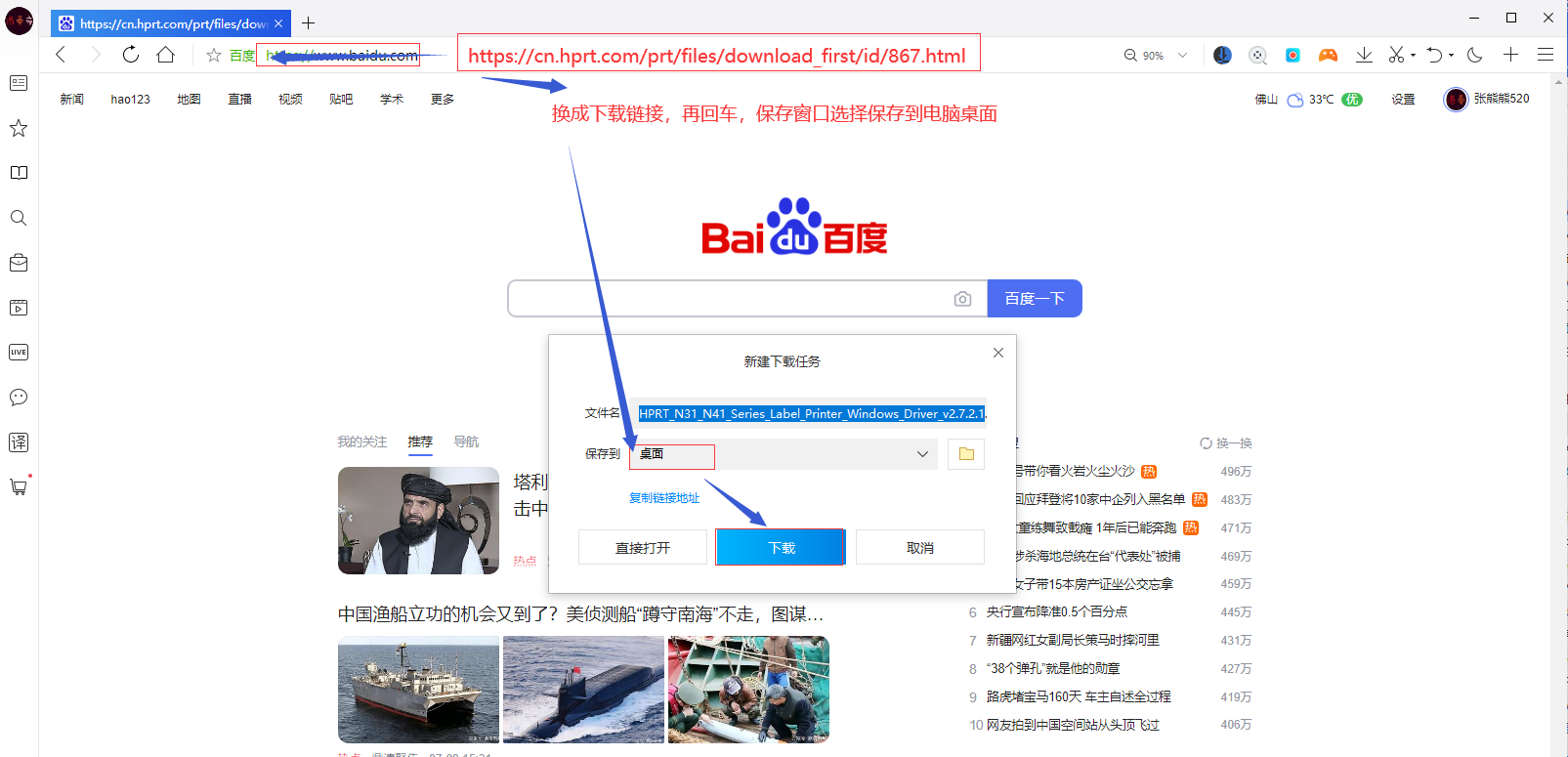Screen dimensions: 1568x757
Task: Click the undo restore closed tab icon
Action: (1434, 55)
